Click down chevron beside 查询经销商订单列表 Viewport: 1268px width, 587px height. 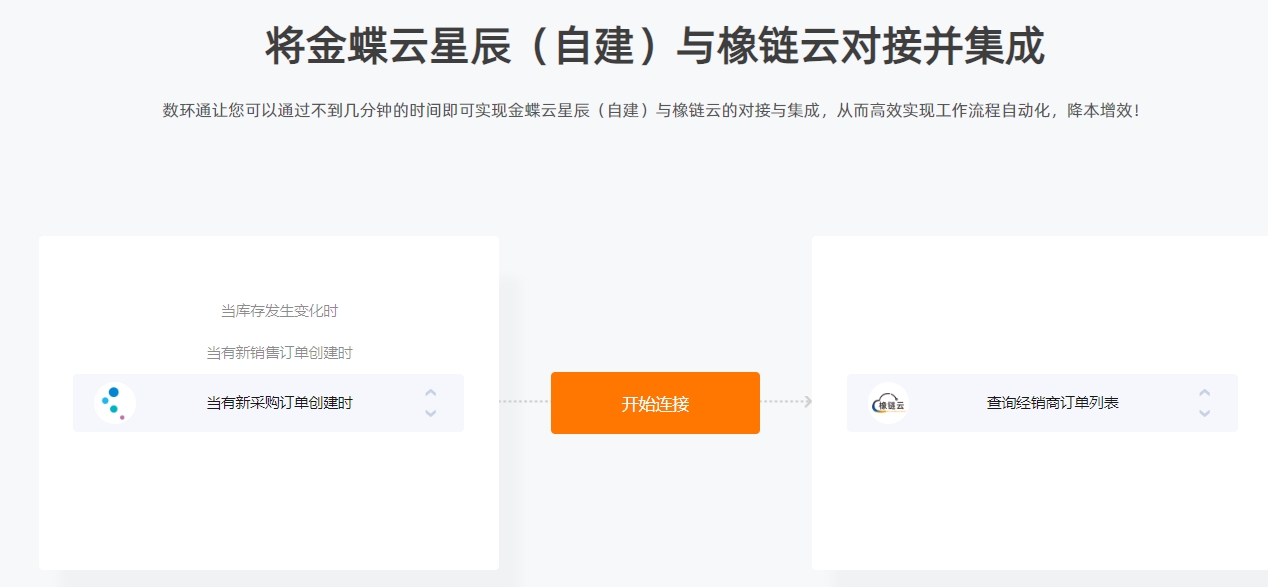(1205, 413)
